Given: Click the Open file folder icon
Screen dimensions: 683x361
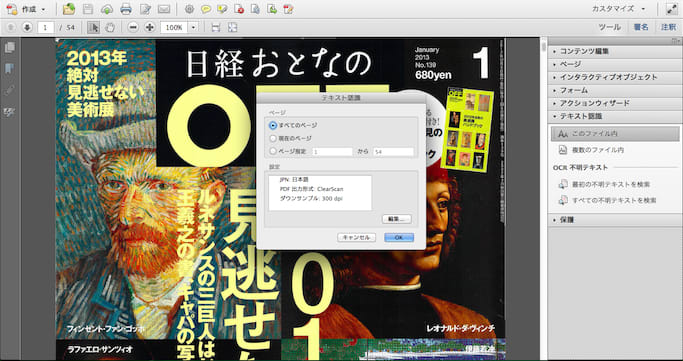Looking at the screenshot, I should 69,9.
